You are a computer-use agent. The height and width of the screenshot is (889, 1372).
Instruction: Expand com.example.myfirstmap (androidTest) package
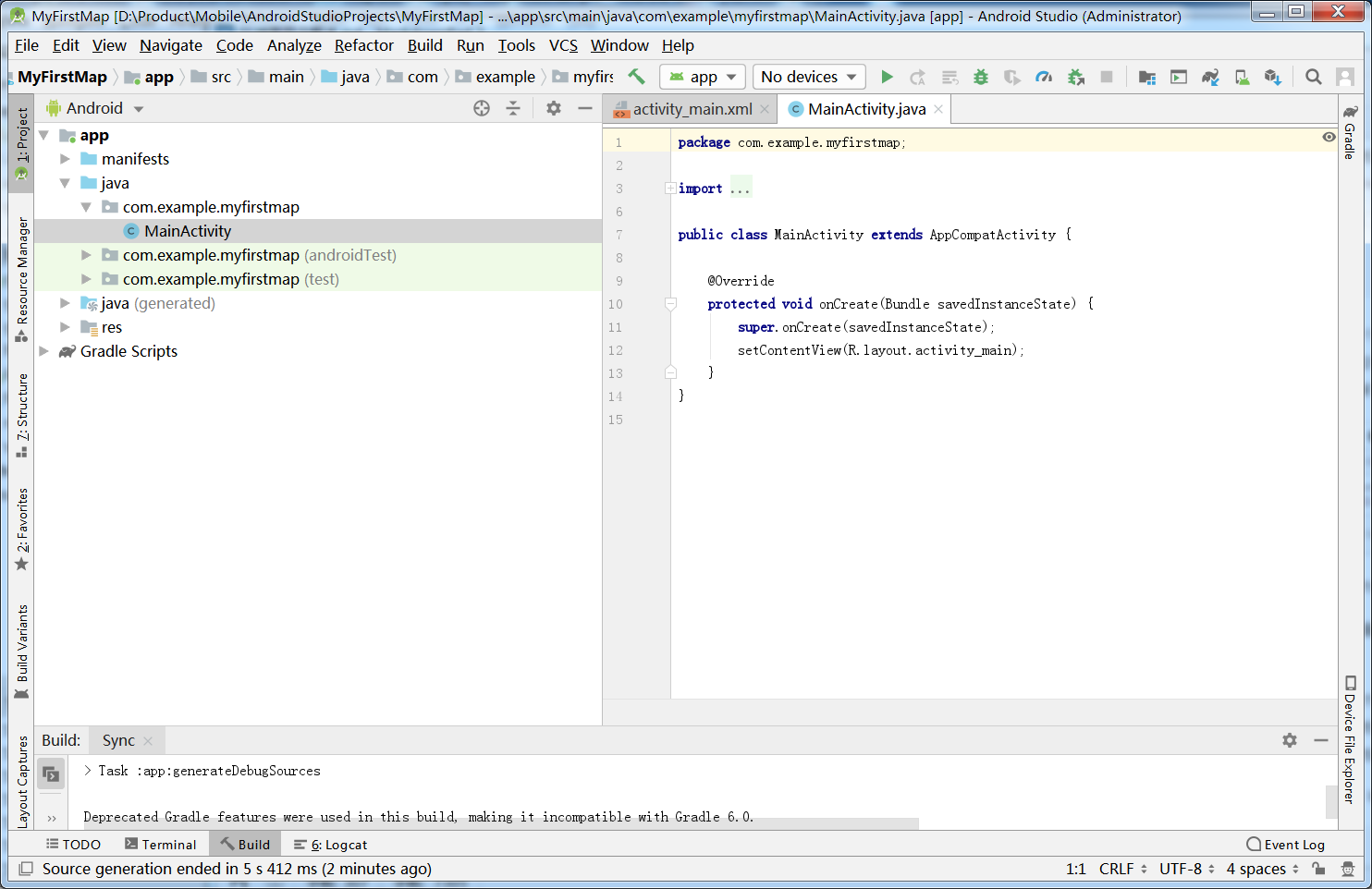[86, 255]
